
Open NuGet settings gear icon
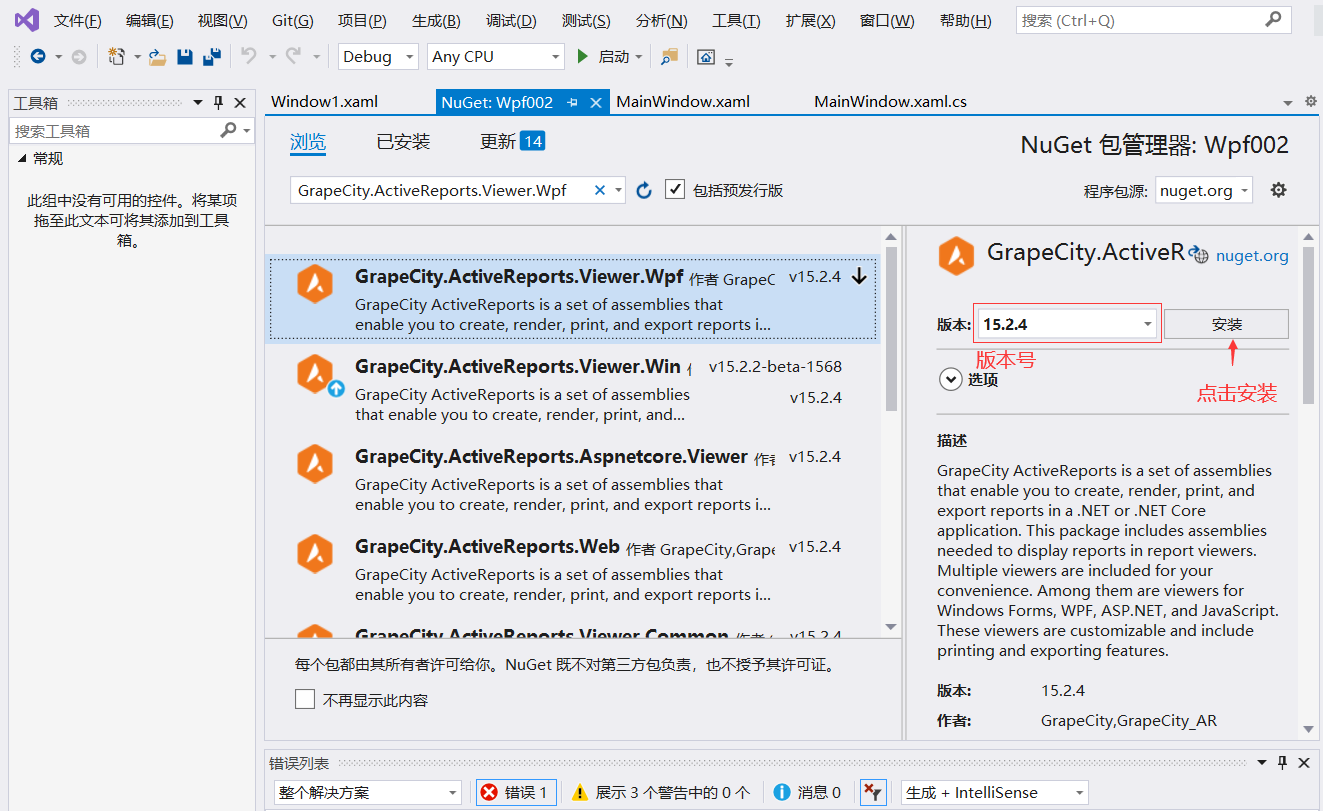(1278, 190)
